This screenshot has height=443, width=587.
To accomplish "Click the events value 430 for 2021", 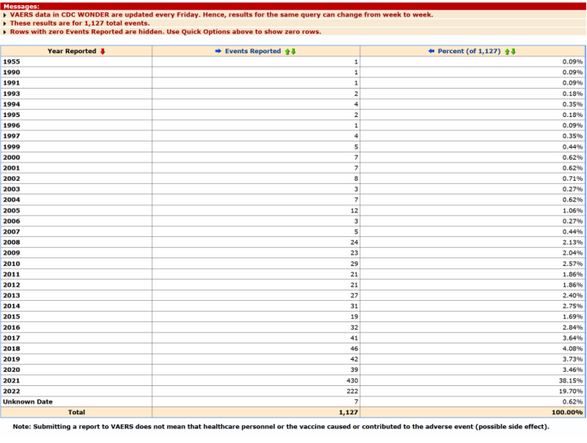I will pos(352,380).
